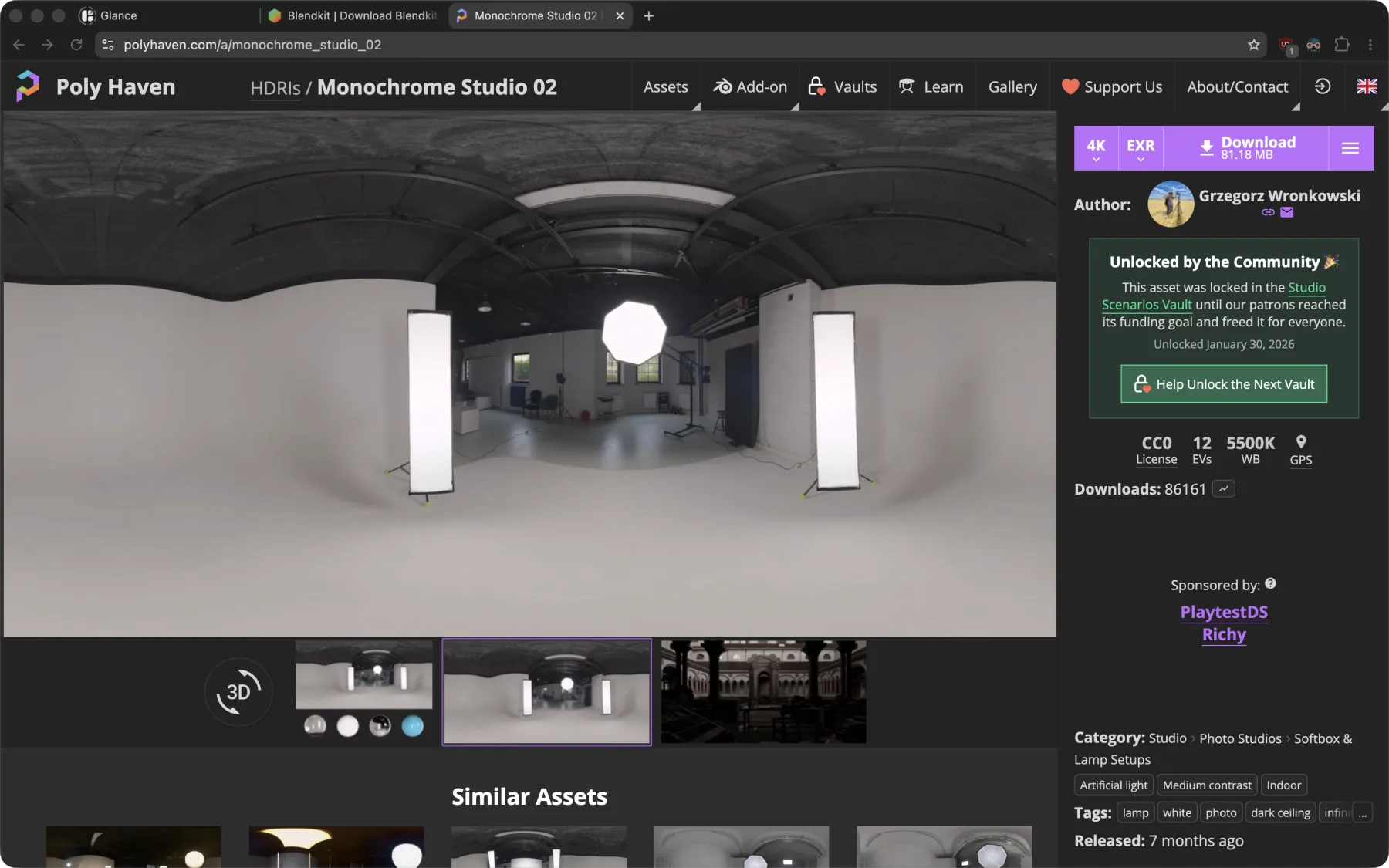The height and width of the screenshot is (868, 1389).
Task: Follow the Studio Scenarios Vault link
Action: tap(1214, 296)
